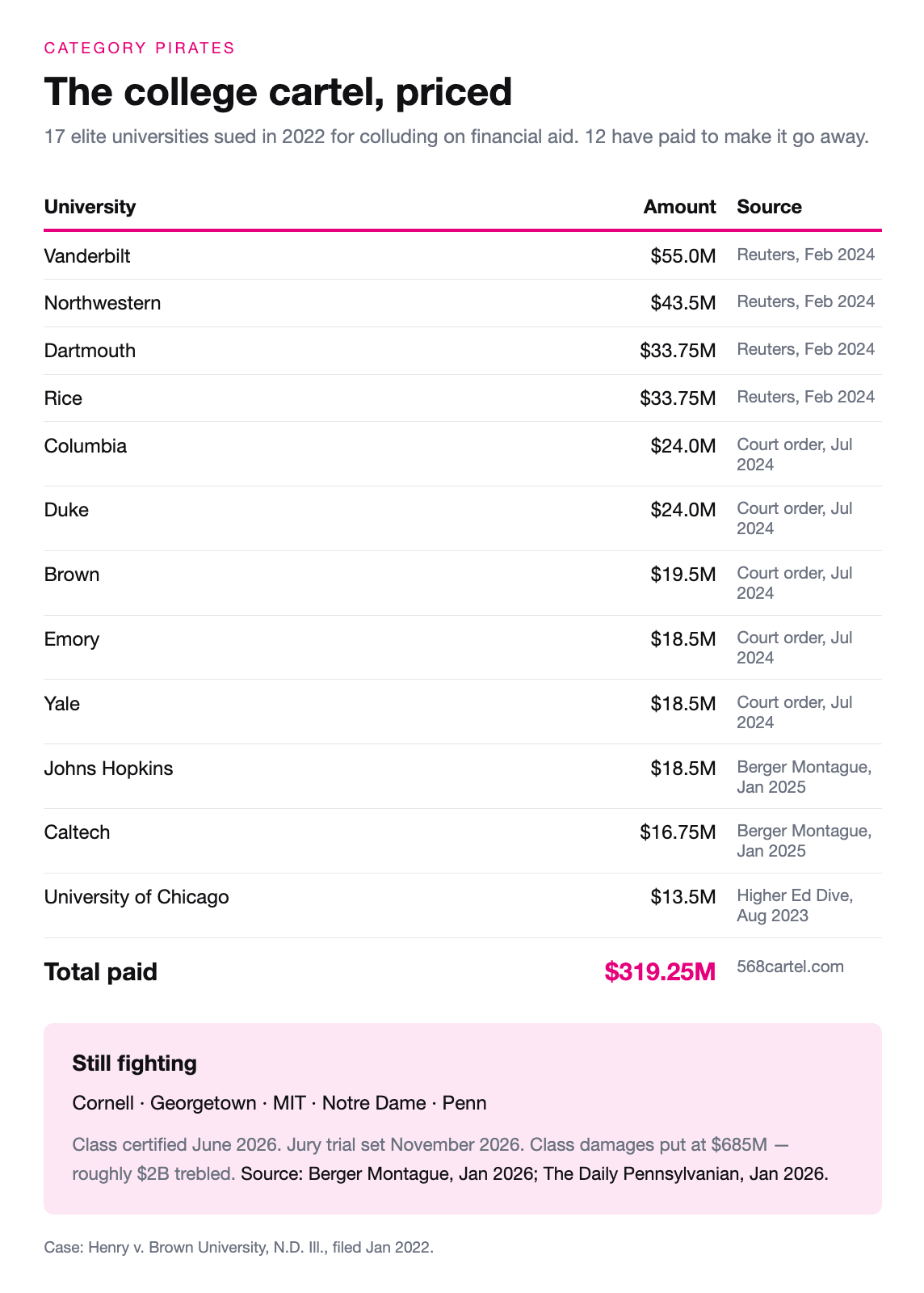Click the Source column header
This screenshot has height=1293, width=924.
coord(769,207)
